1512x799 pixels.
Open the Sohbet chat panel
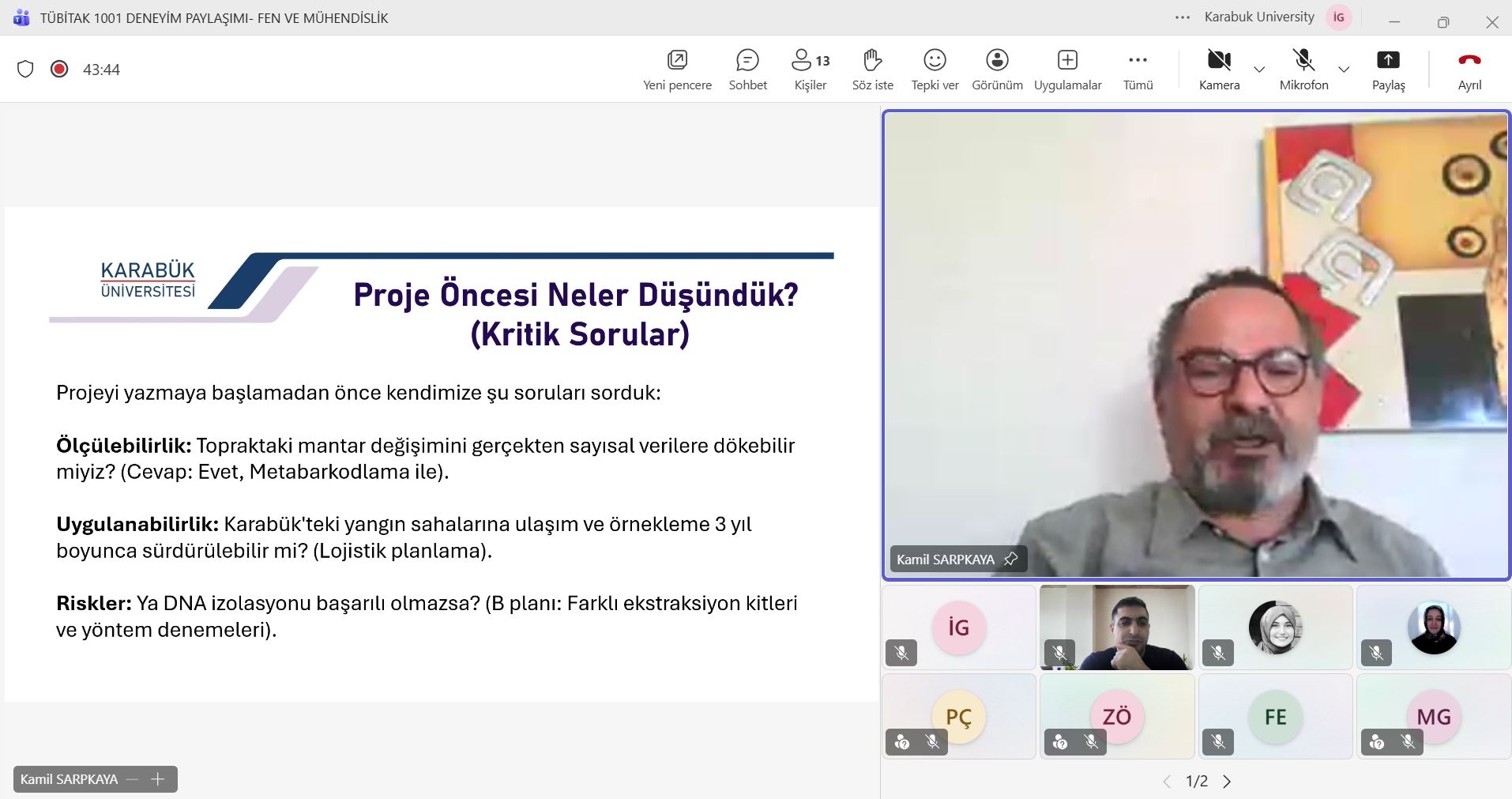click(x=747, y=69)
